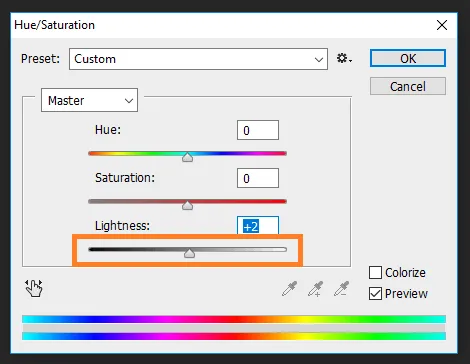The width and height of the screenshot is (470, 364).
Task: Activate the on-image adjustment hand tool
Action: [34, 288]
